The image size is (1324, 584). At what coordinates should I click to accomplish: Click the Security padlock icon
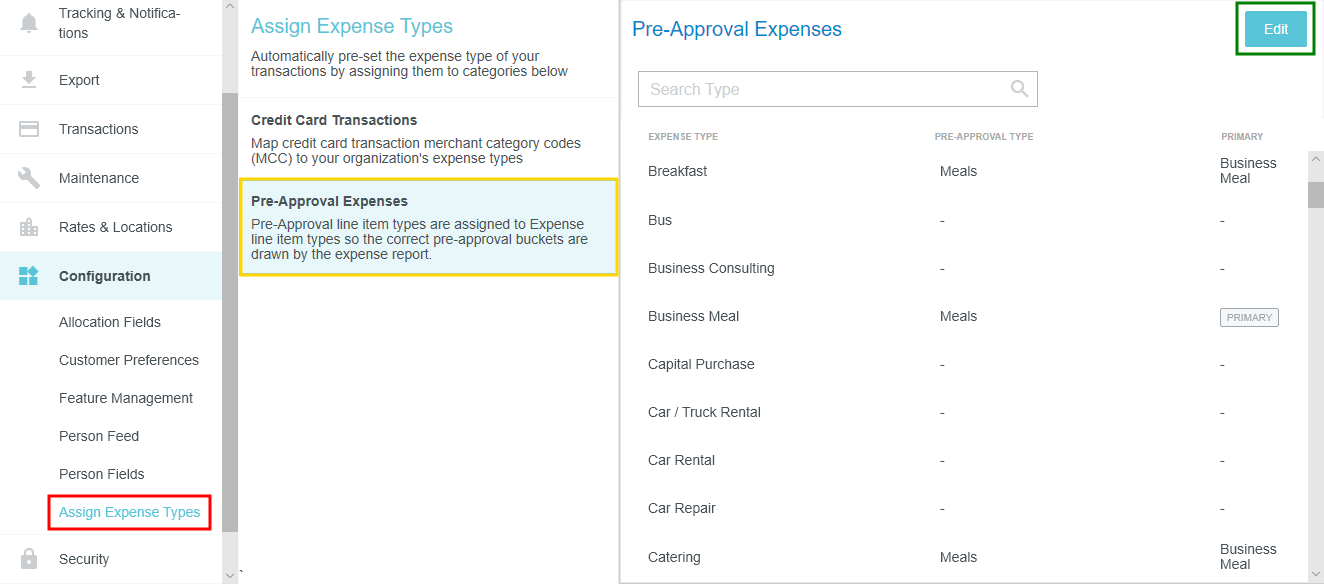(29, 559)
